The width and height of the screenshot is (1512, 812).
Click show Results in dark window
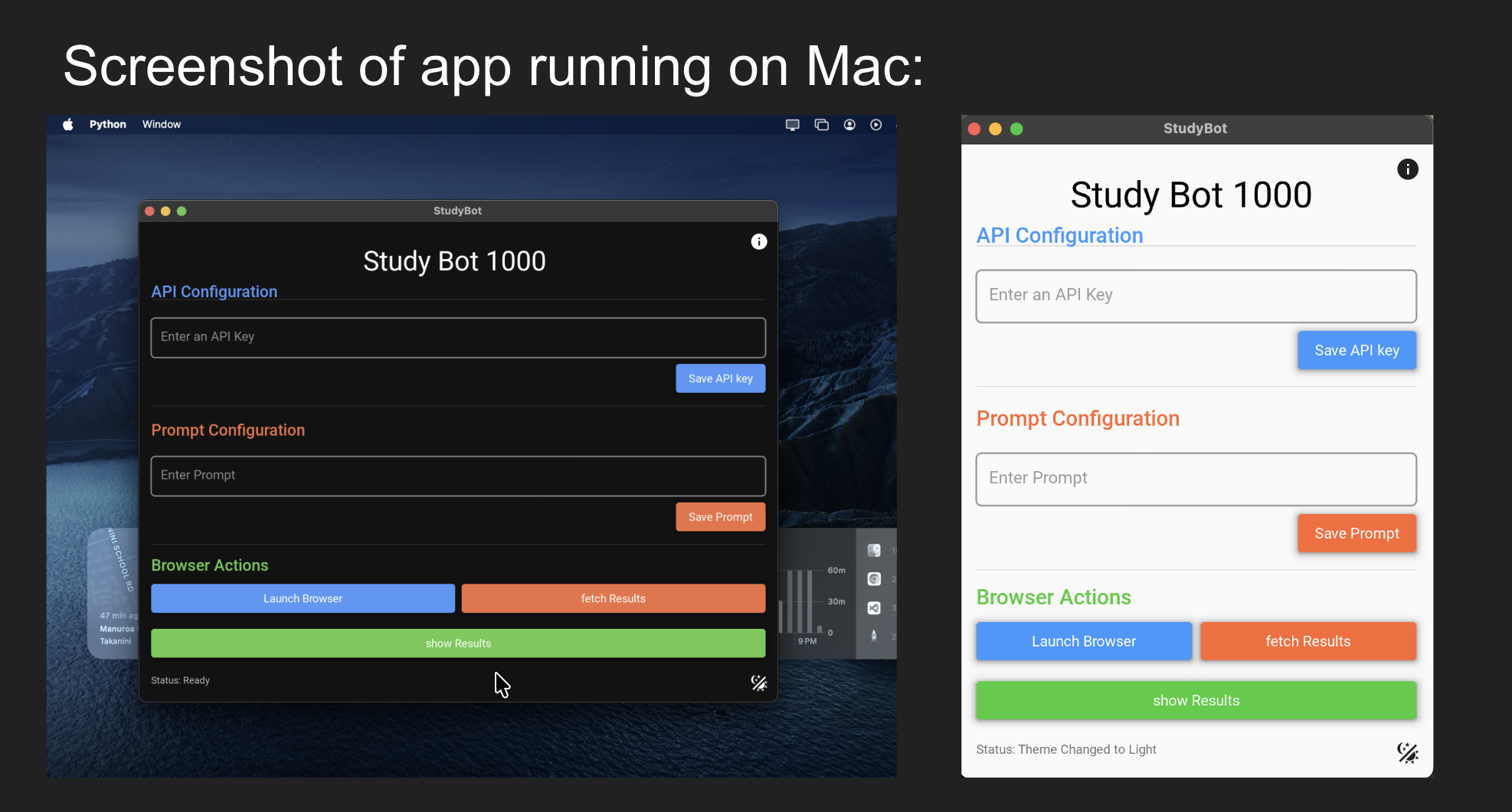pyautogui.click(x=458, y=643)
